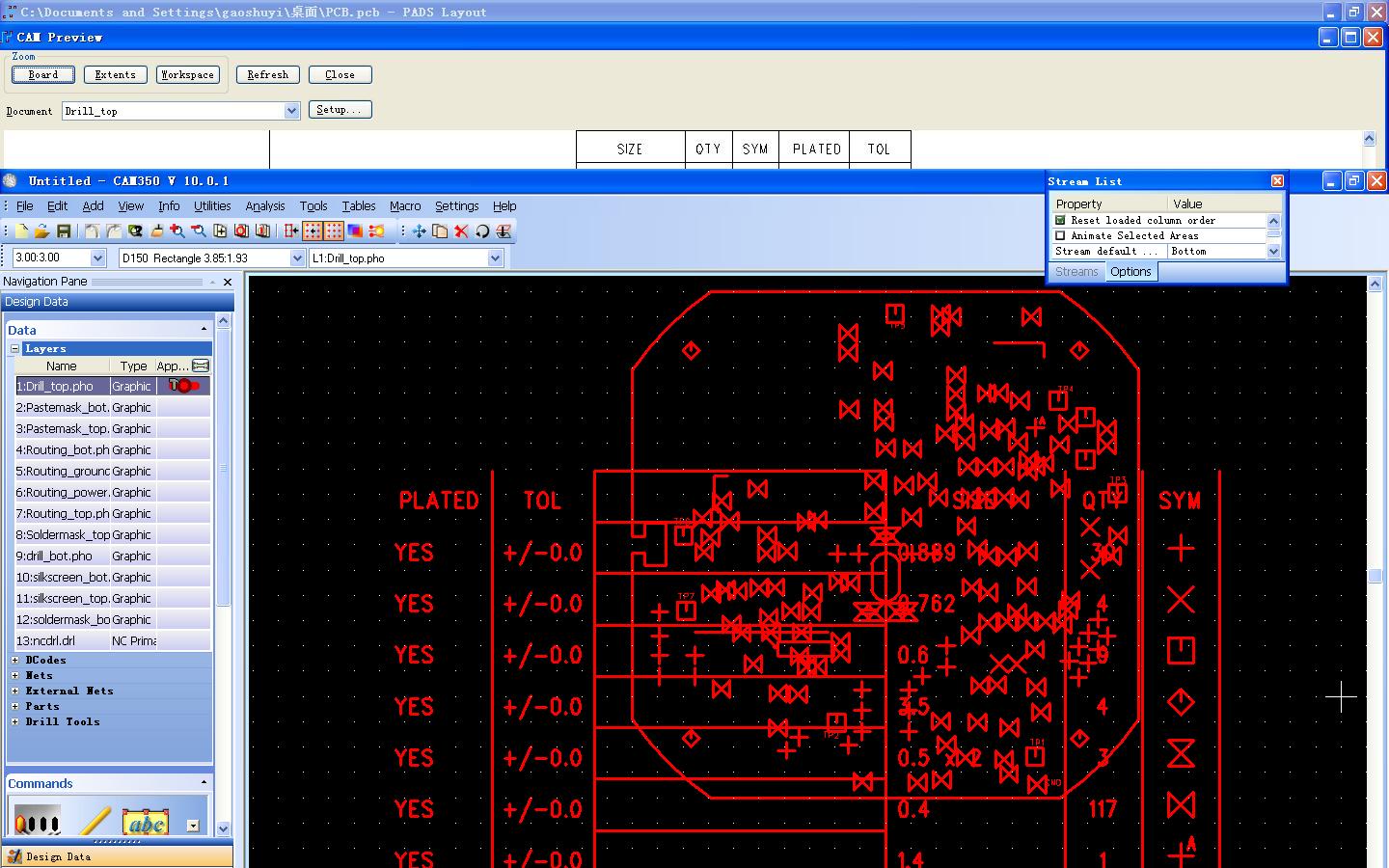Toggle Reset loaded column order checkbox
This screenshot has width=1389, height=868.
[1061, 220]
